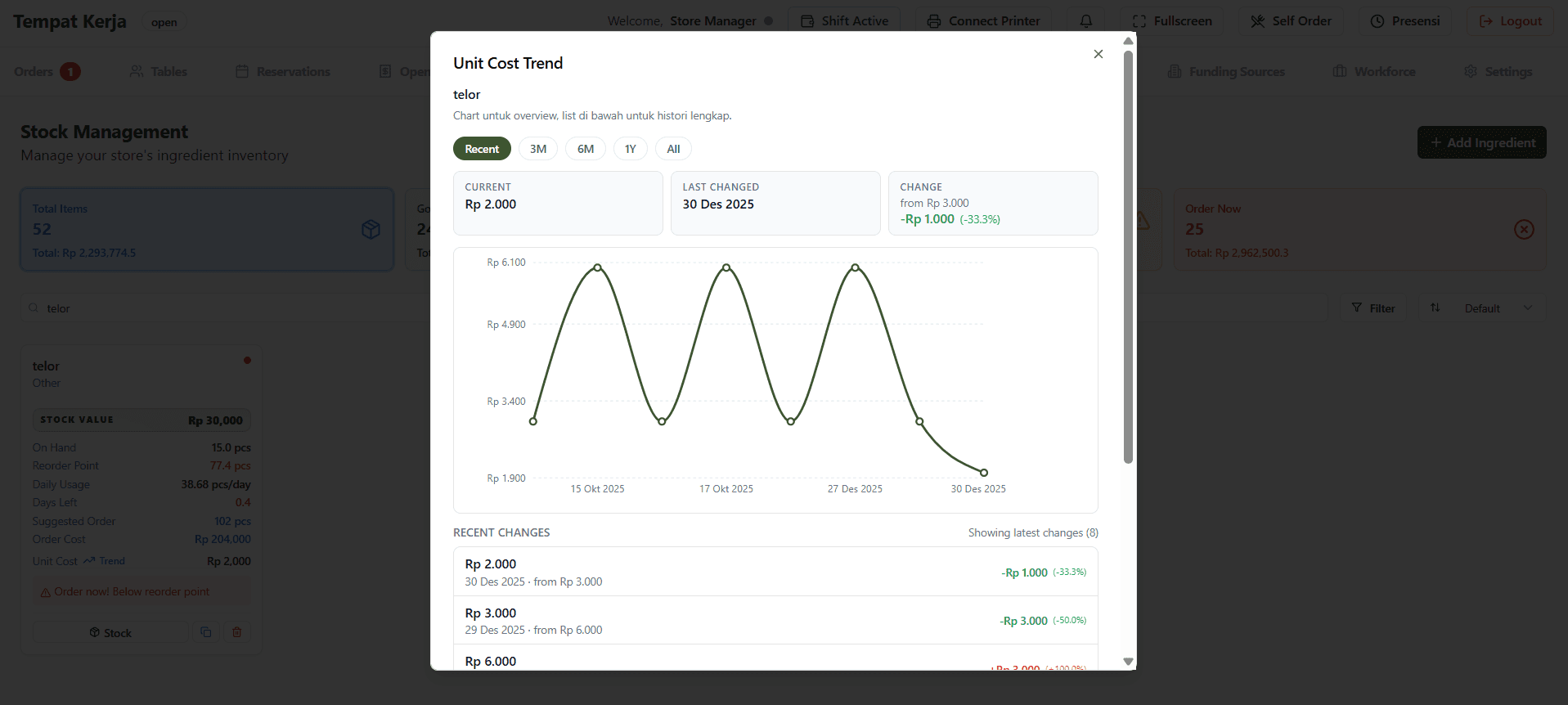Viewport: 1568px width, 705px height.
Task: Open the Tables section
Action: click(x=159, y=72)
